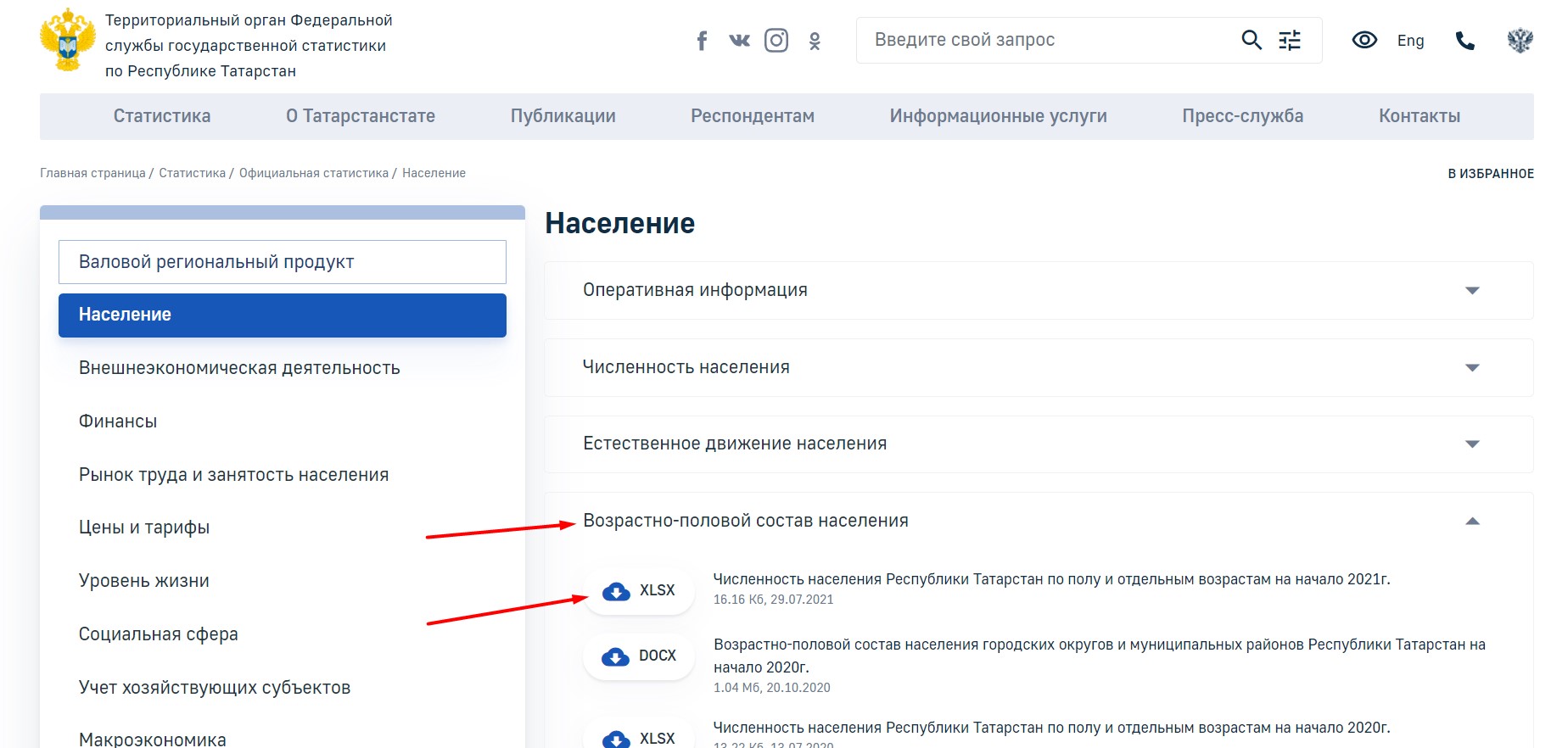This screenshot has width=1568, height=748.
Task: Click the Rosstat emblem icon at top right
Action: click(x=1520, y=40)
